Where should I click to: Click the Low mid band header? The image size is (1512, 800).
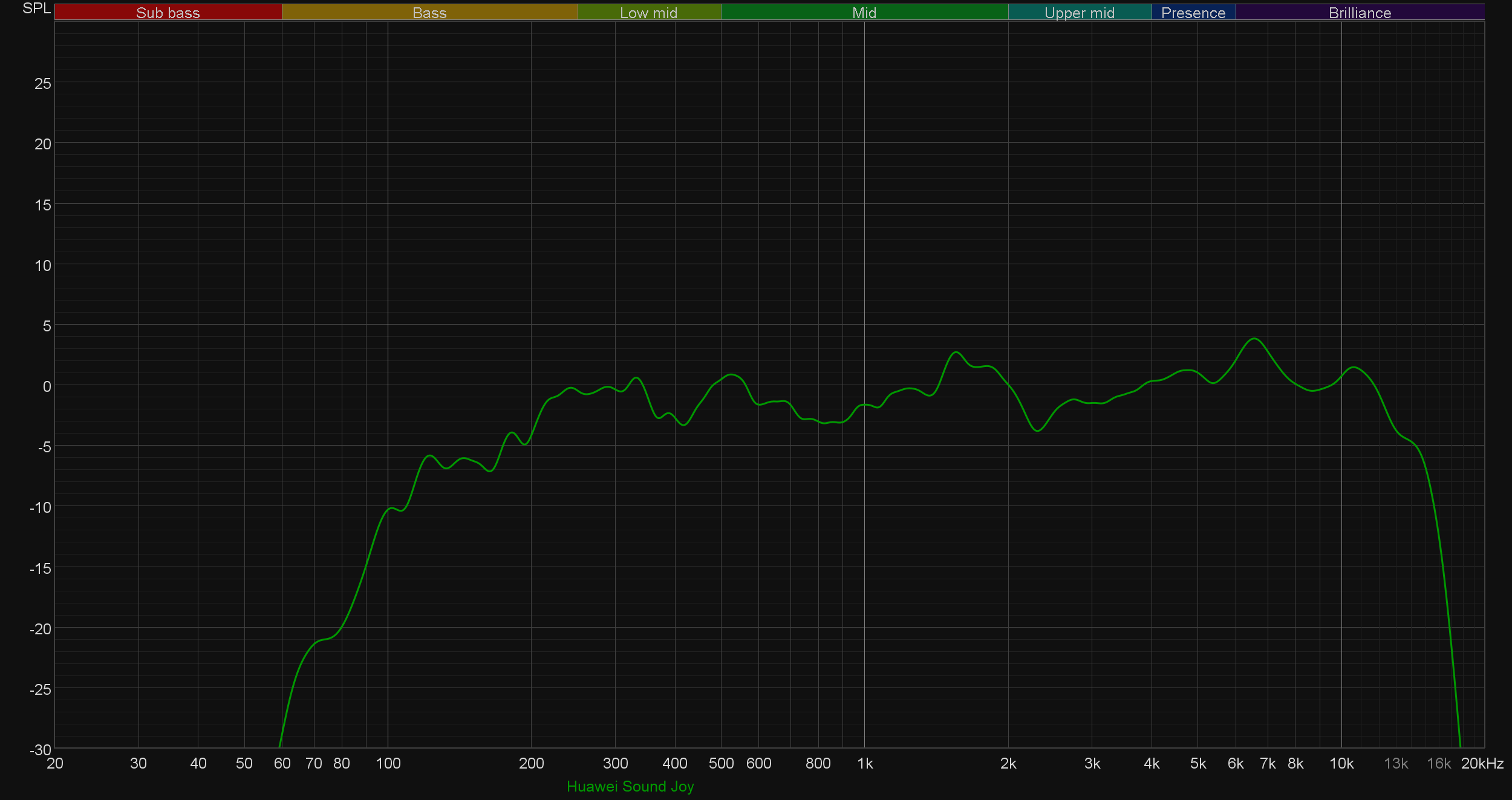648,13
